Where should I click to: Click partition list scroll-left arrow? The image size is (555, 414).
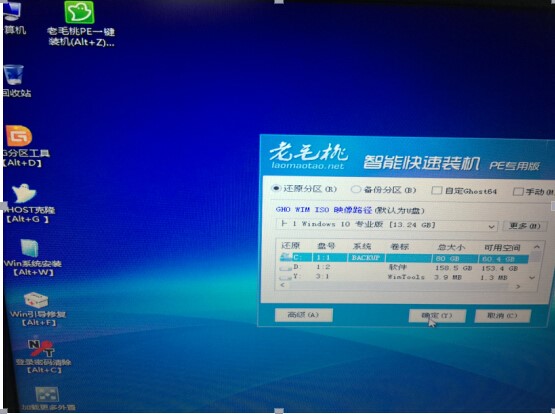coord(282,285)
